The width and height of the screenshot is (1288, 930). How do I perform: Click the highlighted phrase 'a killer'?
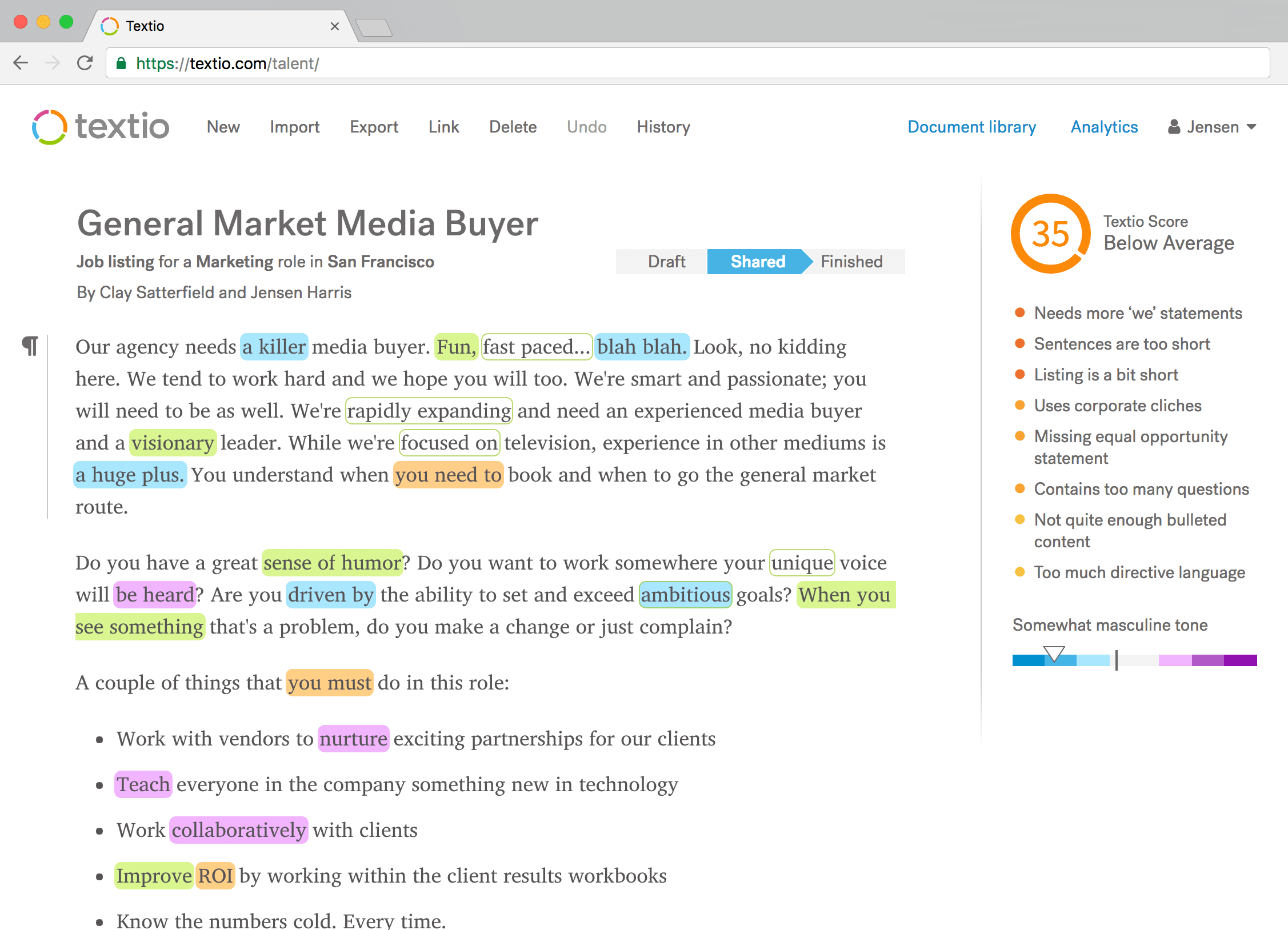(x=274, y=347)
